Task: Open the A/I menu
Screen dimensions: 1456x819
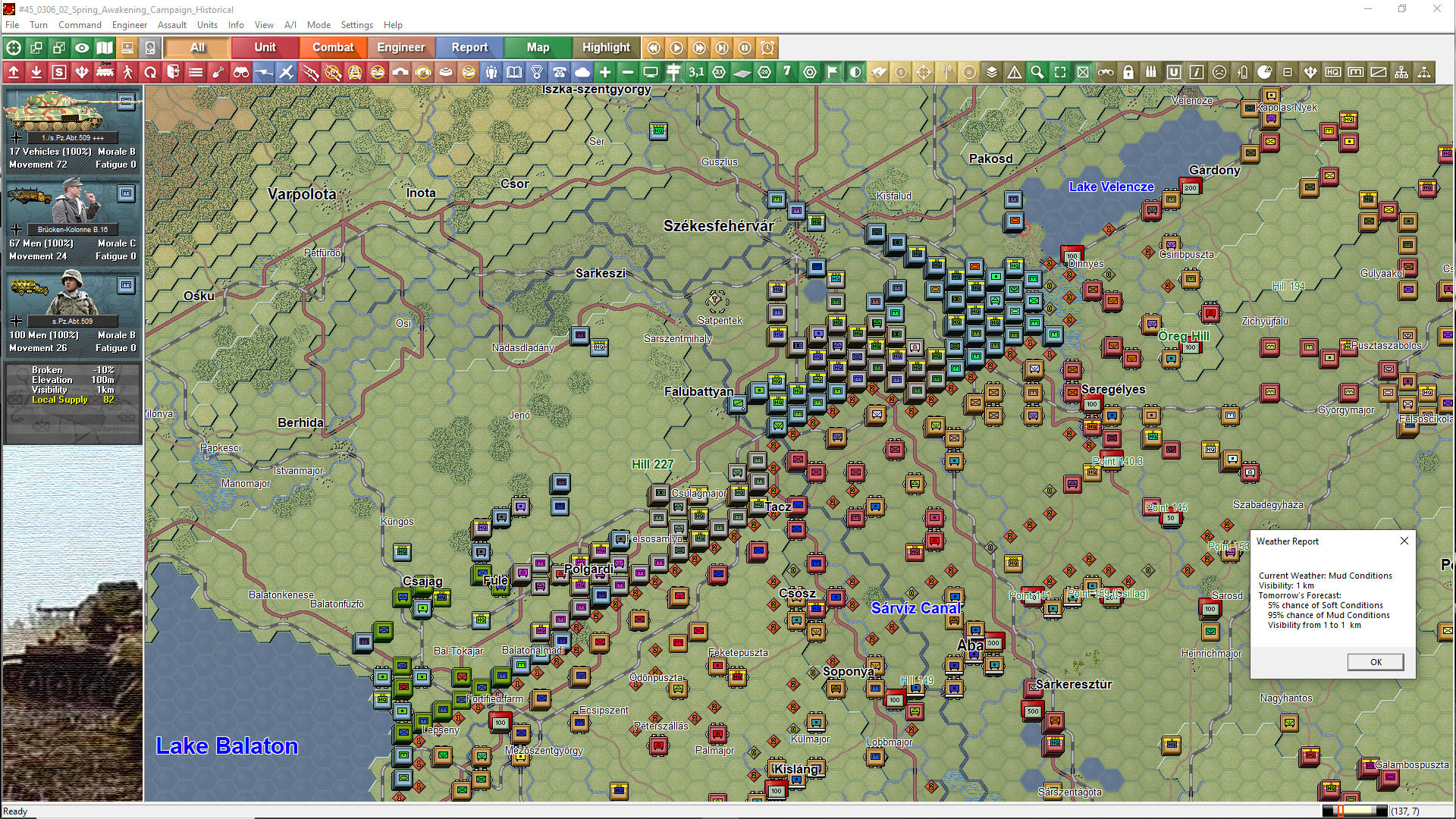Action: (x=290, y=25)
